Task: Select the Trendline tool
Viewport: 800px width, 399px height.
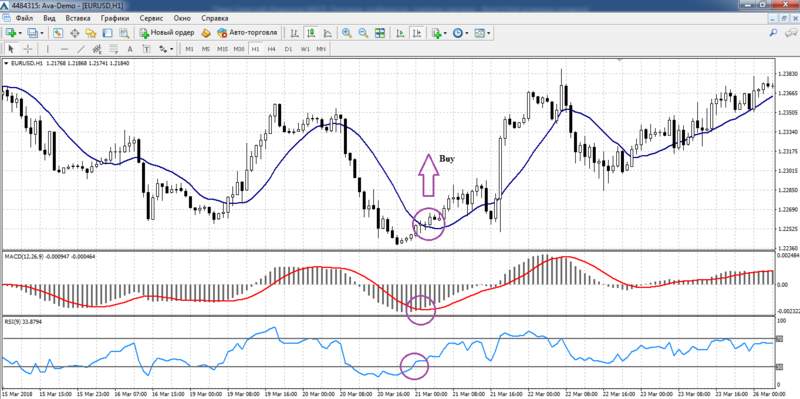Action: click(81, 49)
